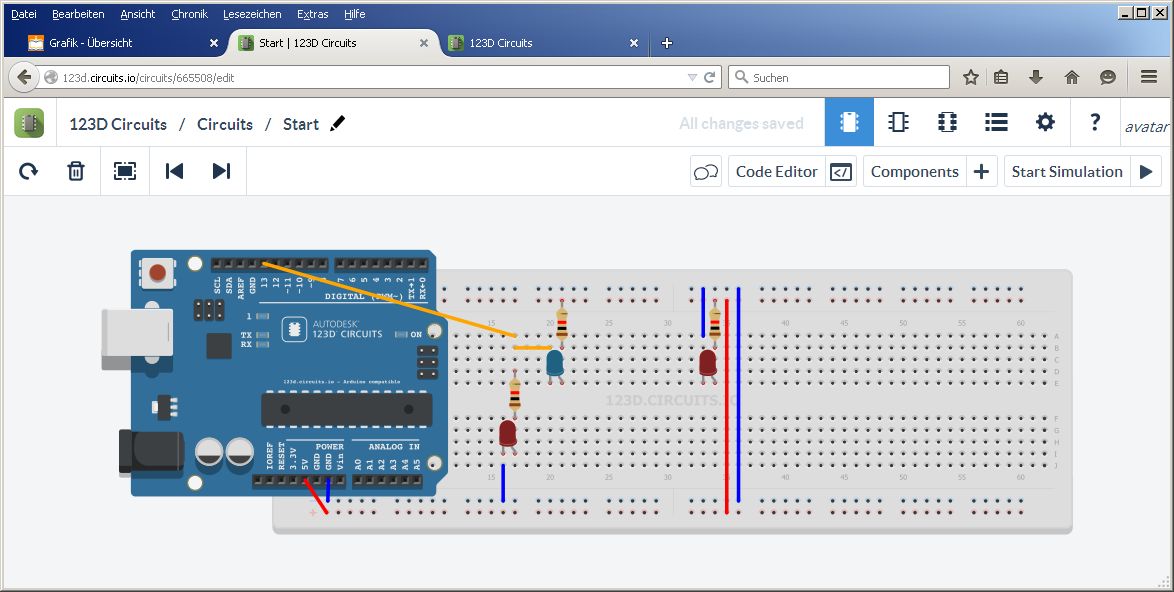The image size is (1174, 592).
Task: Show the bookmarks list icon
Action: click(1001, 77)
